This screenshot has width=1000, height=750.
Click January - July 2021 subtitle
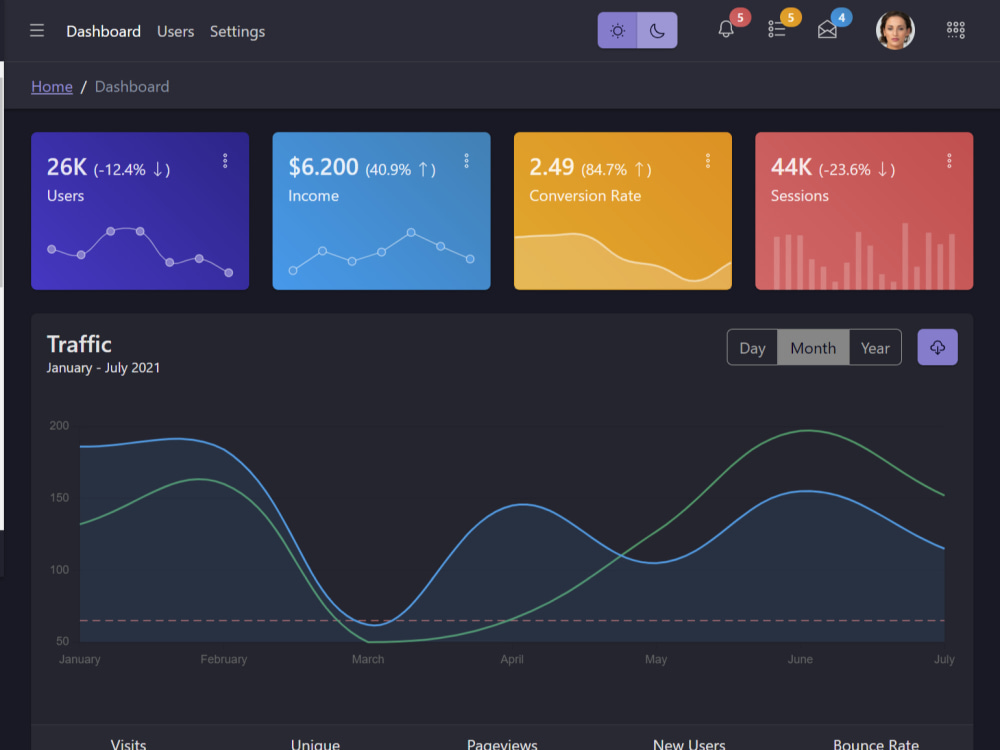click(103, 368)
